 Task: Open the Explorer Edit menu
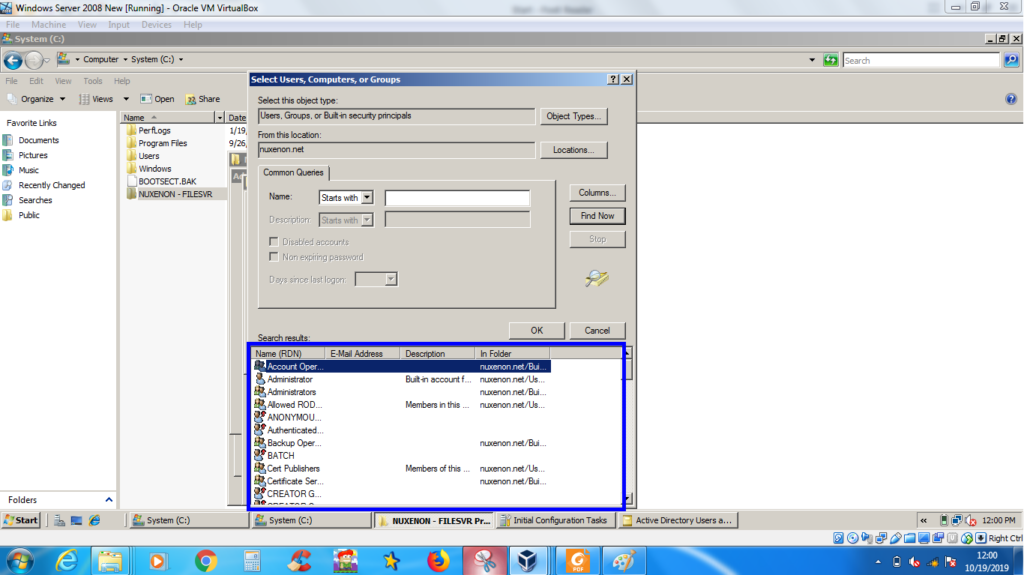click(x=36, y=81)
